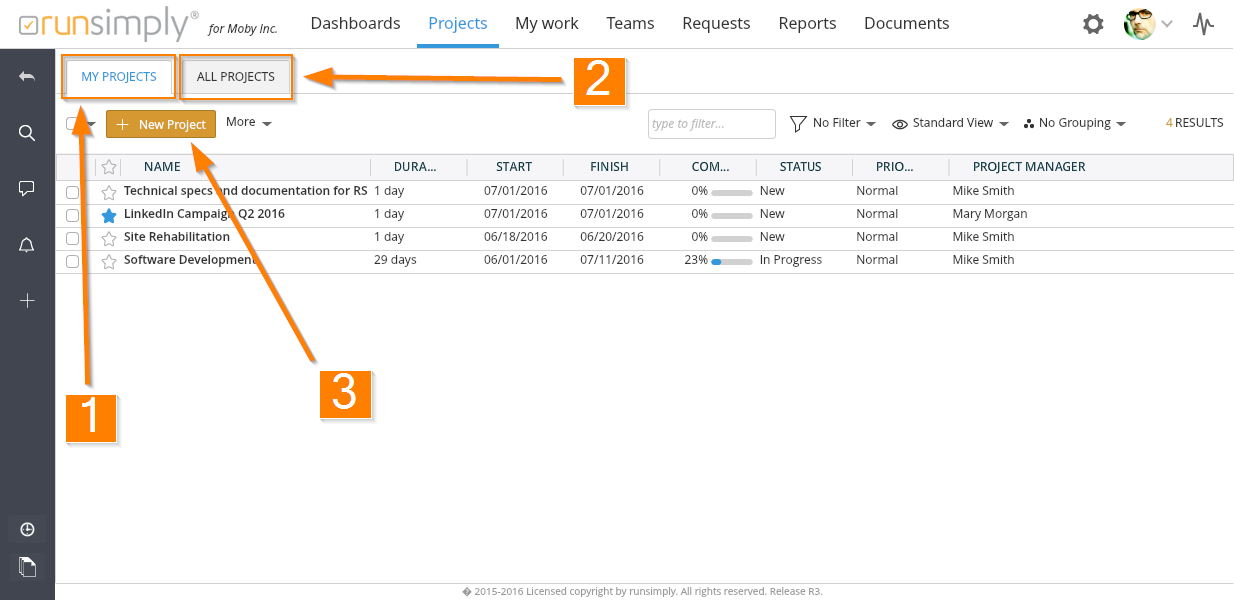Check the Software Development row checkbox

pyautogui.click(x=72, y=261)
